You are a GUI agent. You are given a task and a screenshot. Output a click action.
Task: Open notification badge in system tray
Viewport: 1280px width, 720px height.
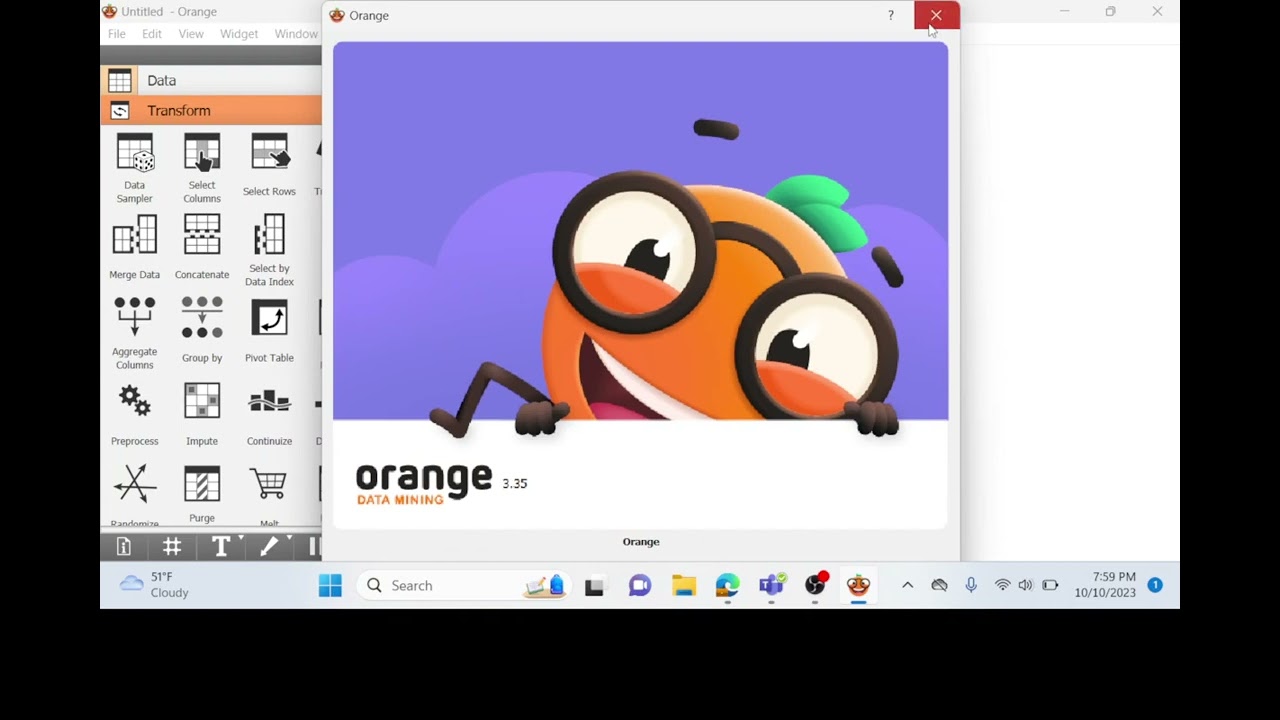tap(1155, 585)
